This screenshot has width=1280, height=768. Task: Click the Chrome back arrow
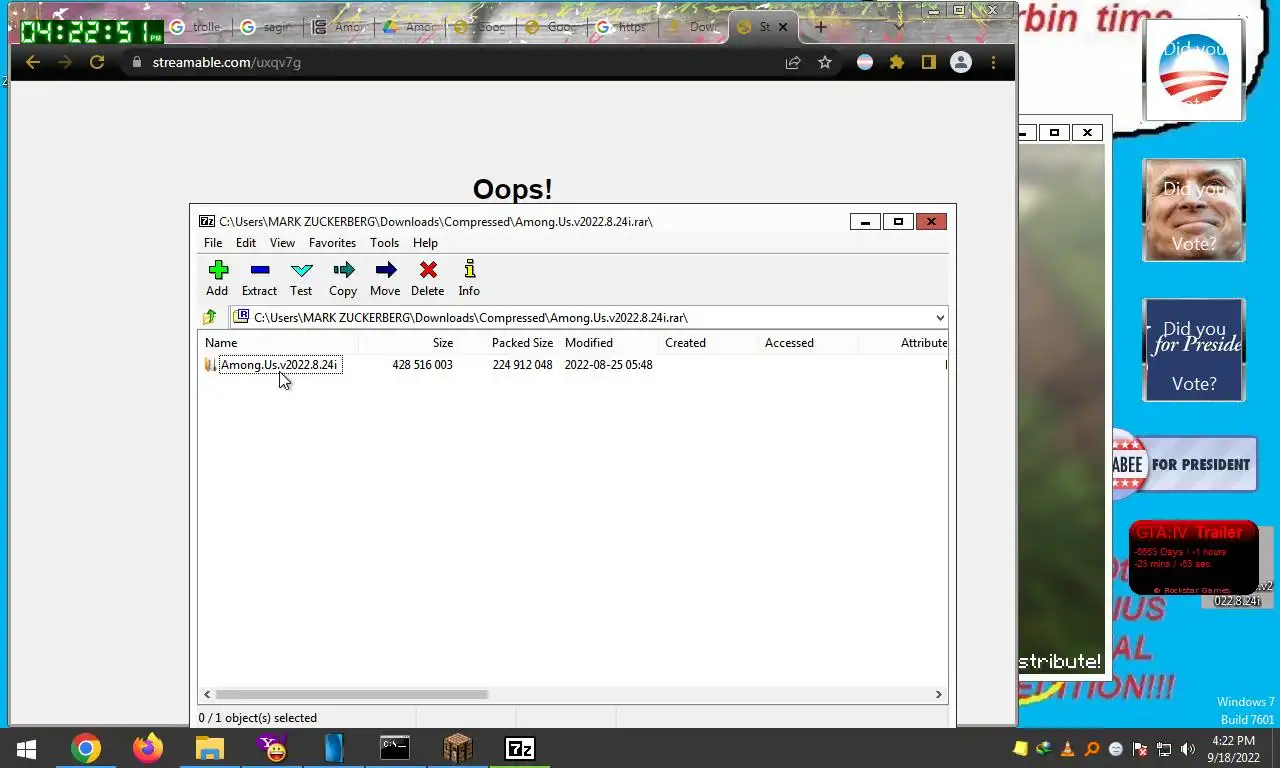[x=32, y=62]
